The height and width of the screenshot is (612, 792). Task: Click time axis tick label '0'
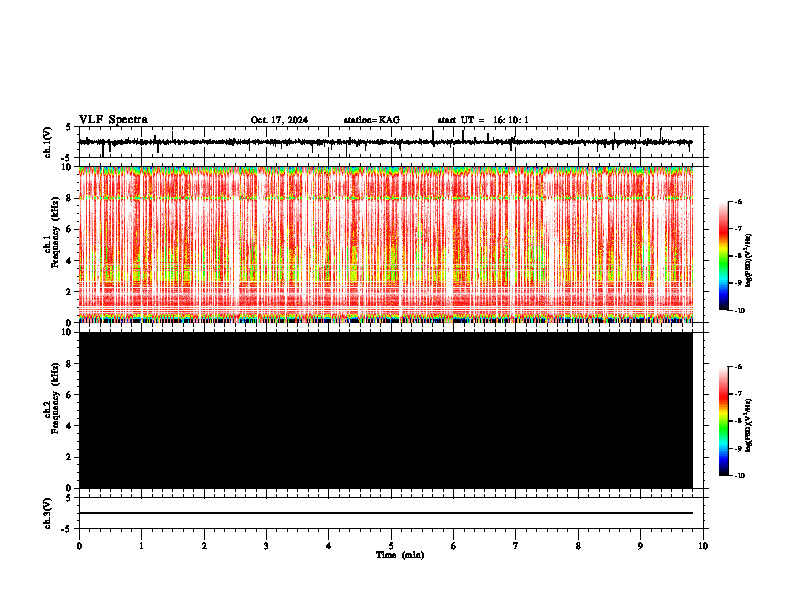pos(79,546)
